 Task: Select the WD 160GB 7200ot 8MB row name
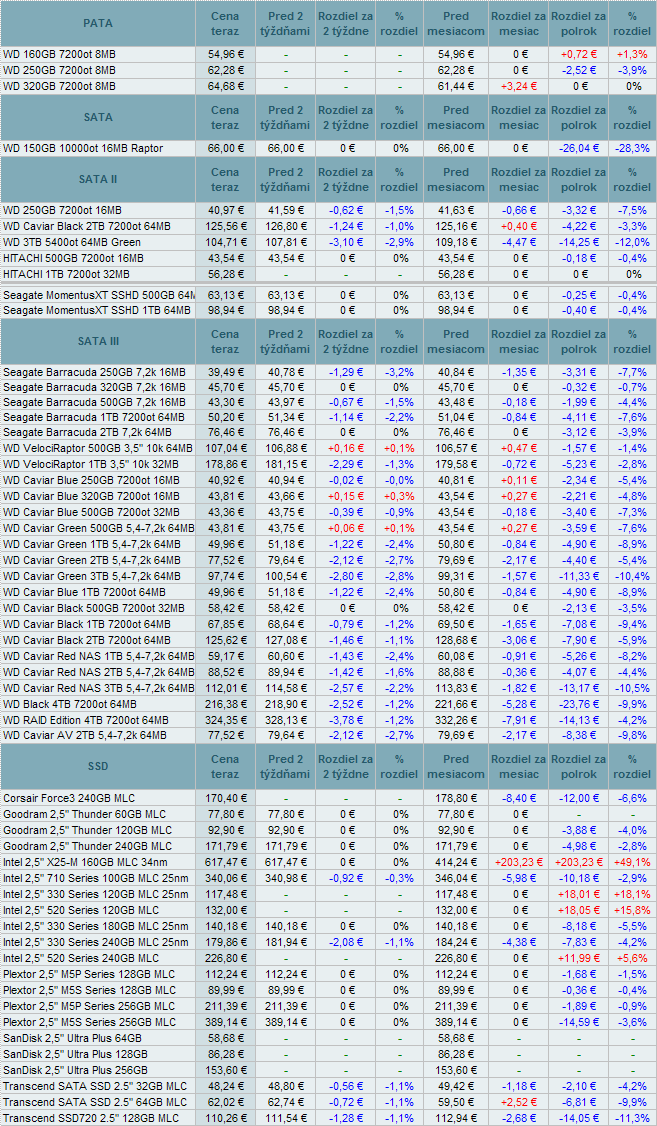coord(59,55)
